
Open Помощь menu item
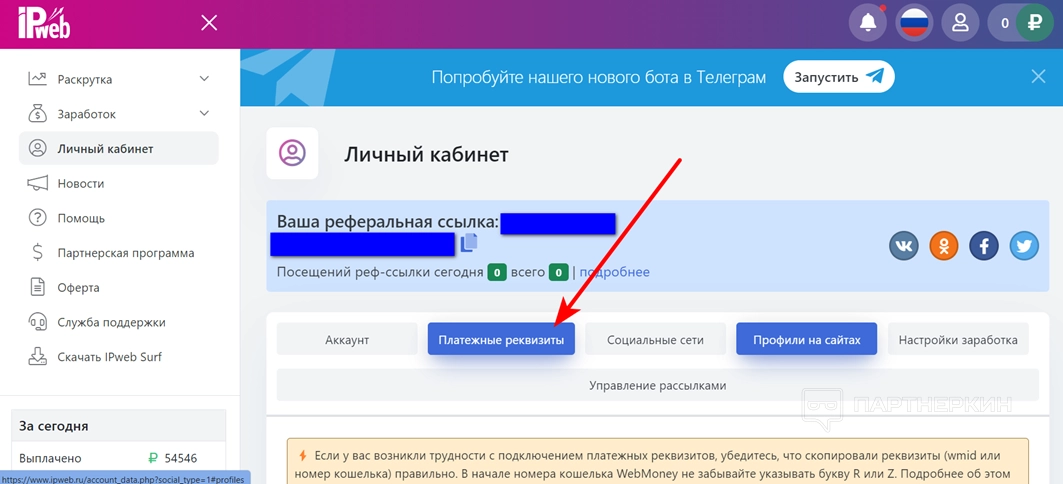(81, 218)
